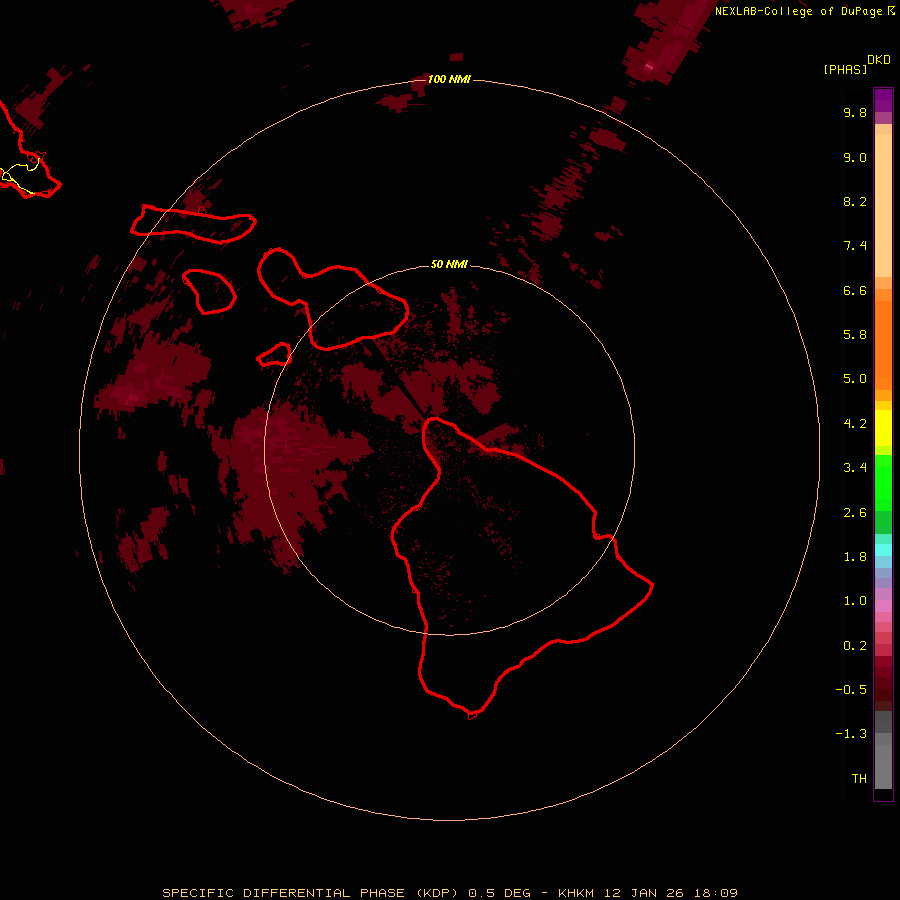This screenshot has height=900, width=900.
Task: Click the (KDP) caption abbreviation
Action: [x=436, y=893]
